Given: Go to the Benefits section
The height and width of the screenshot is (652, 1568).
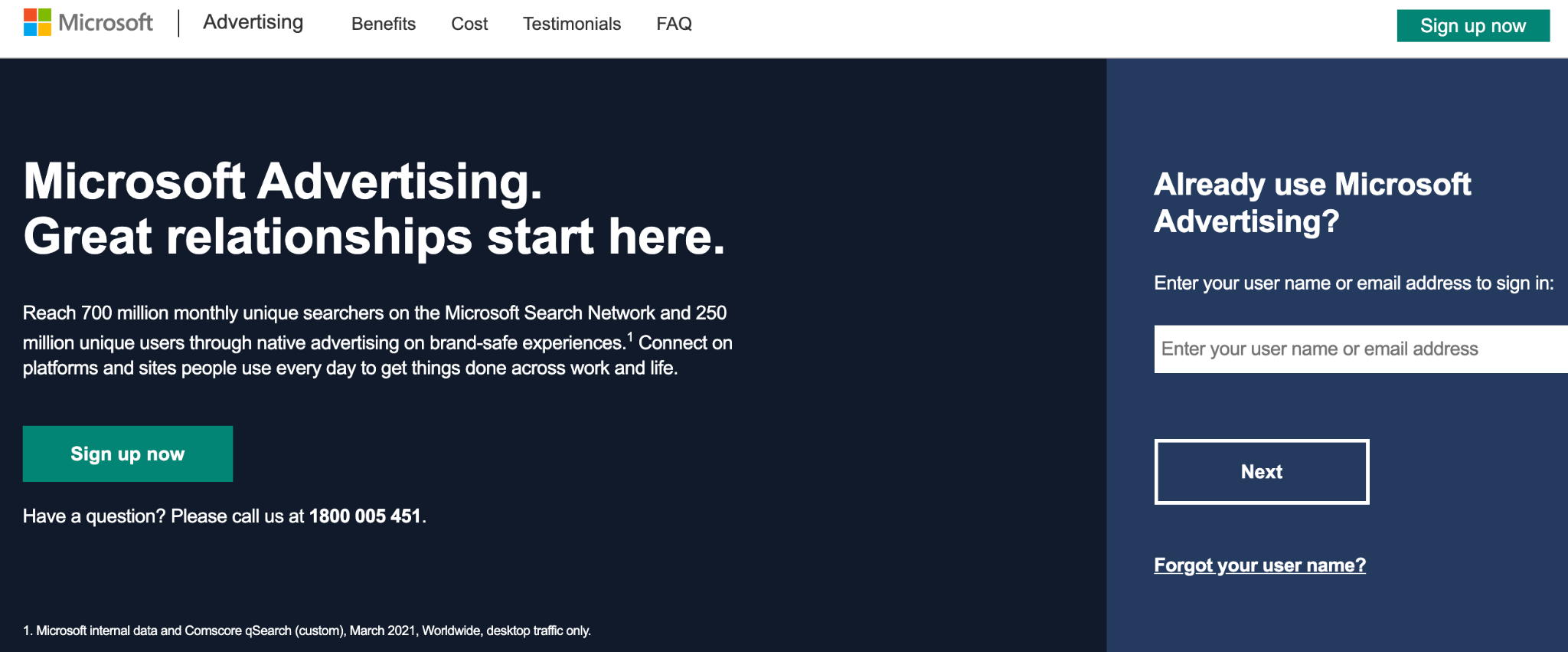Looking at the screenshot, I should (x=384, y=24).
